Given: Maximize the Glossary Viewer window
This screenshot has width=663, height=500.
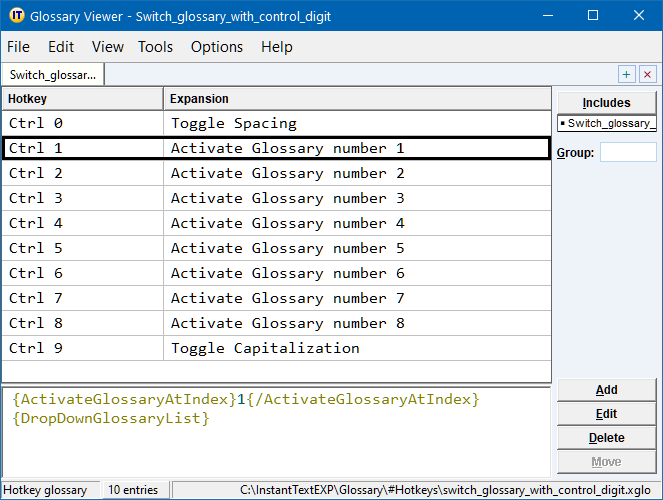Looking at the screenshot, I should coord(593,16).
